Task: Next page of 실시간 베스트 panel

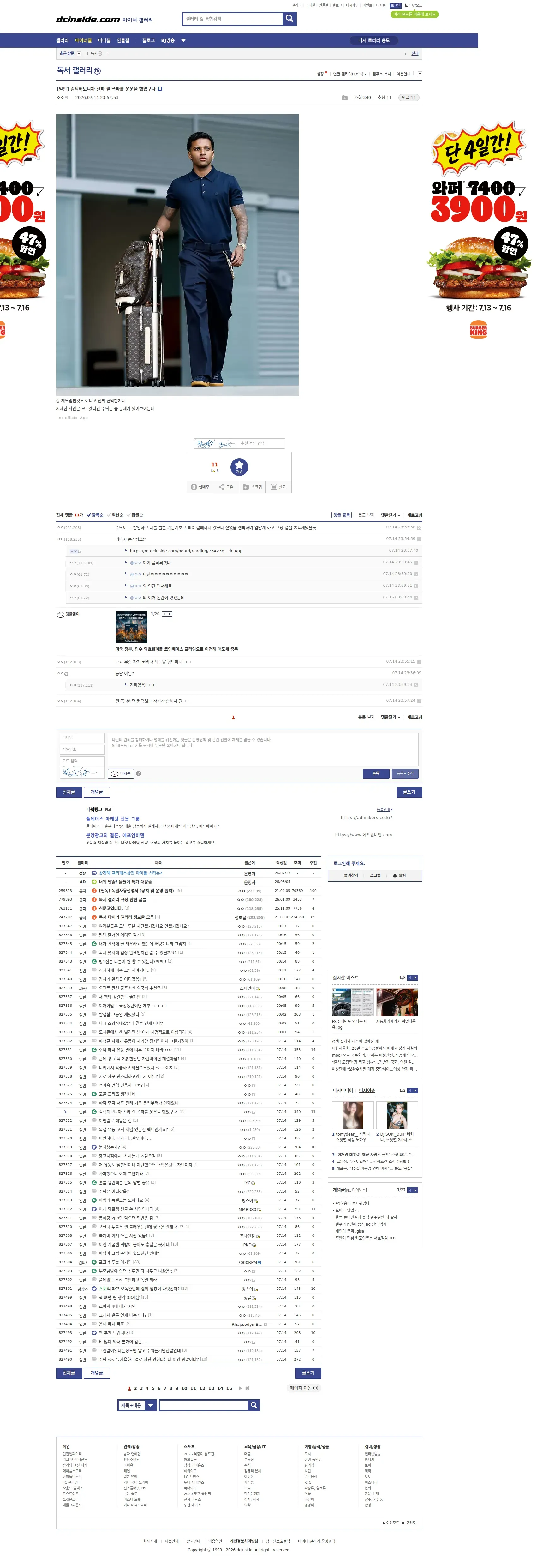Action: click(x=415, y=977)
